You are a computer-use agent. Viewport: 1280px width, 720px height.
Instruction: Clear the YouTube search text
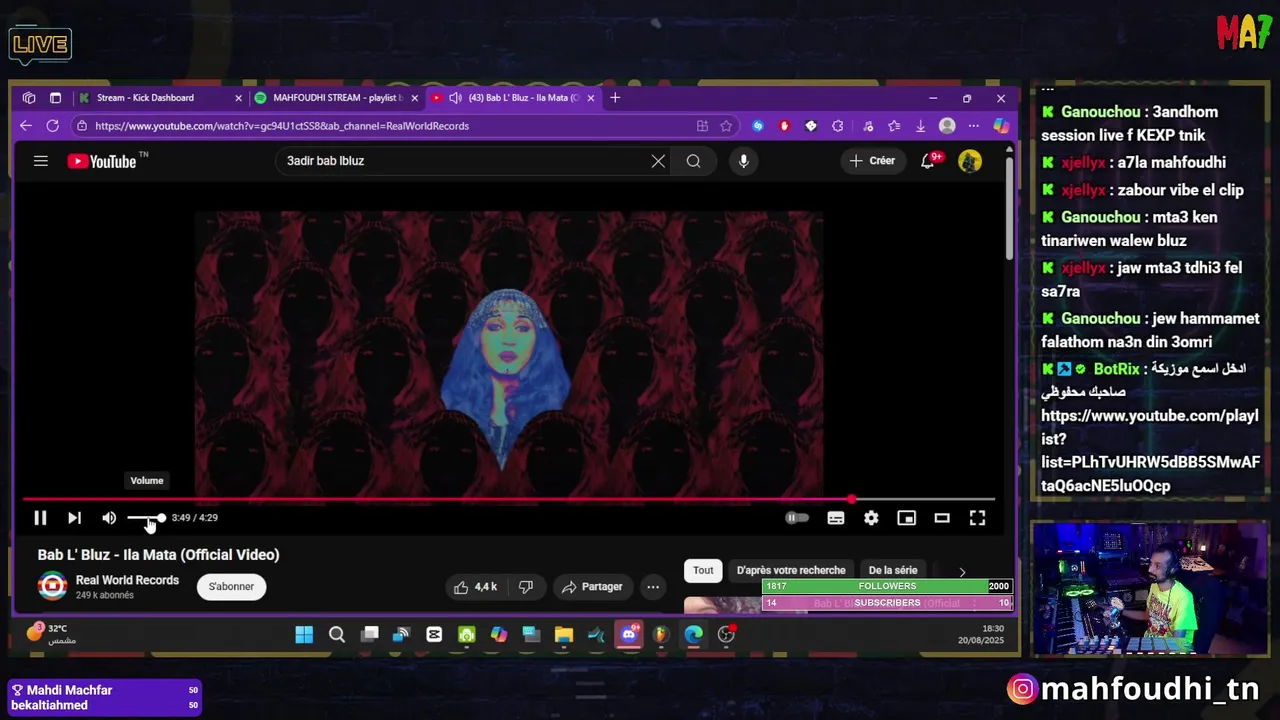(x=658, y=161)
